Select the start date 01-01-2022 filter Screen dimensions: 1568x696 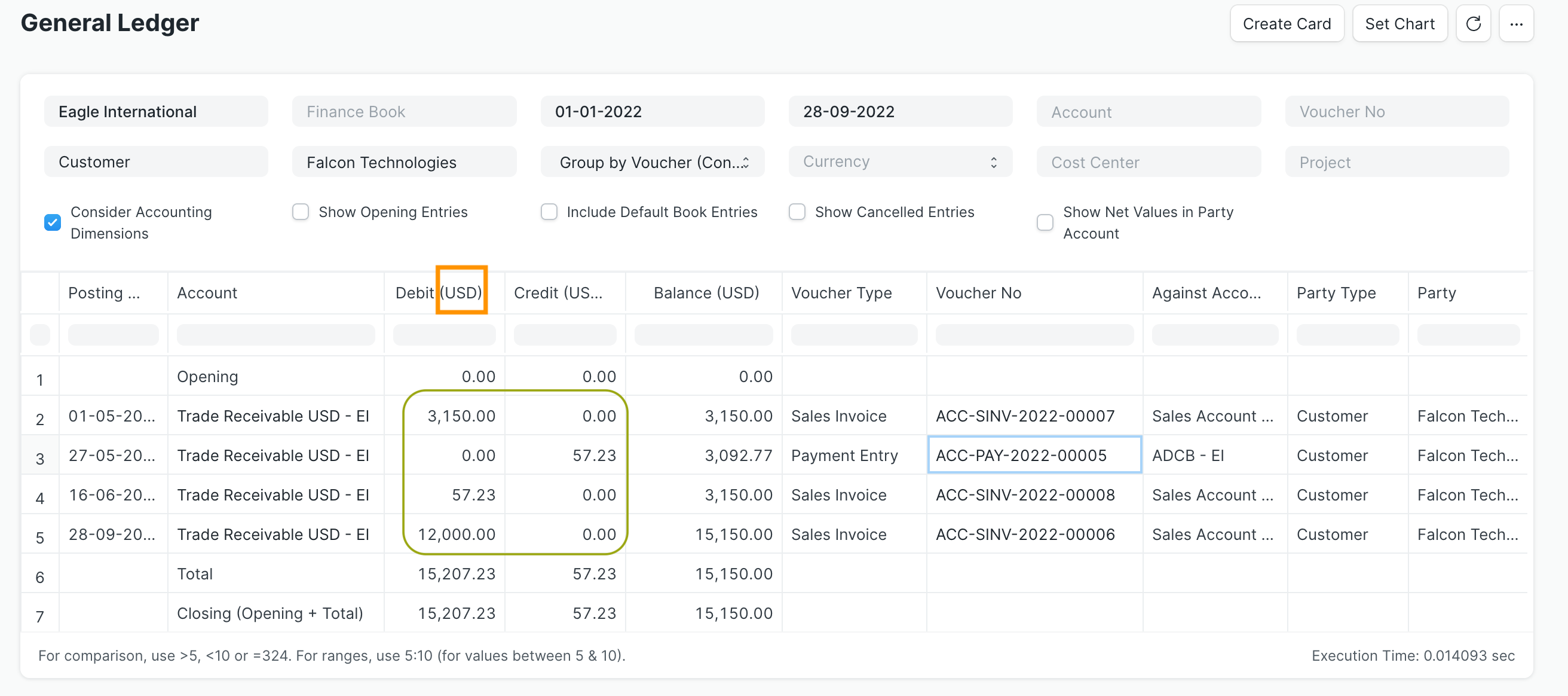coord(652,111)
